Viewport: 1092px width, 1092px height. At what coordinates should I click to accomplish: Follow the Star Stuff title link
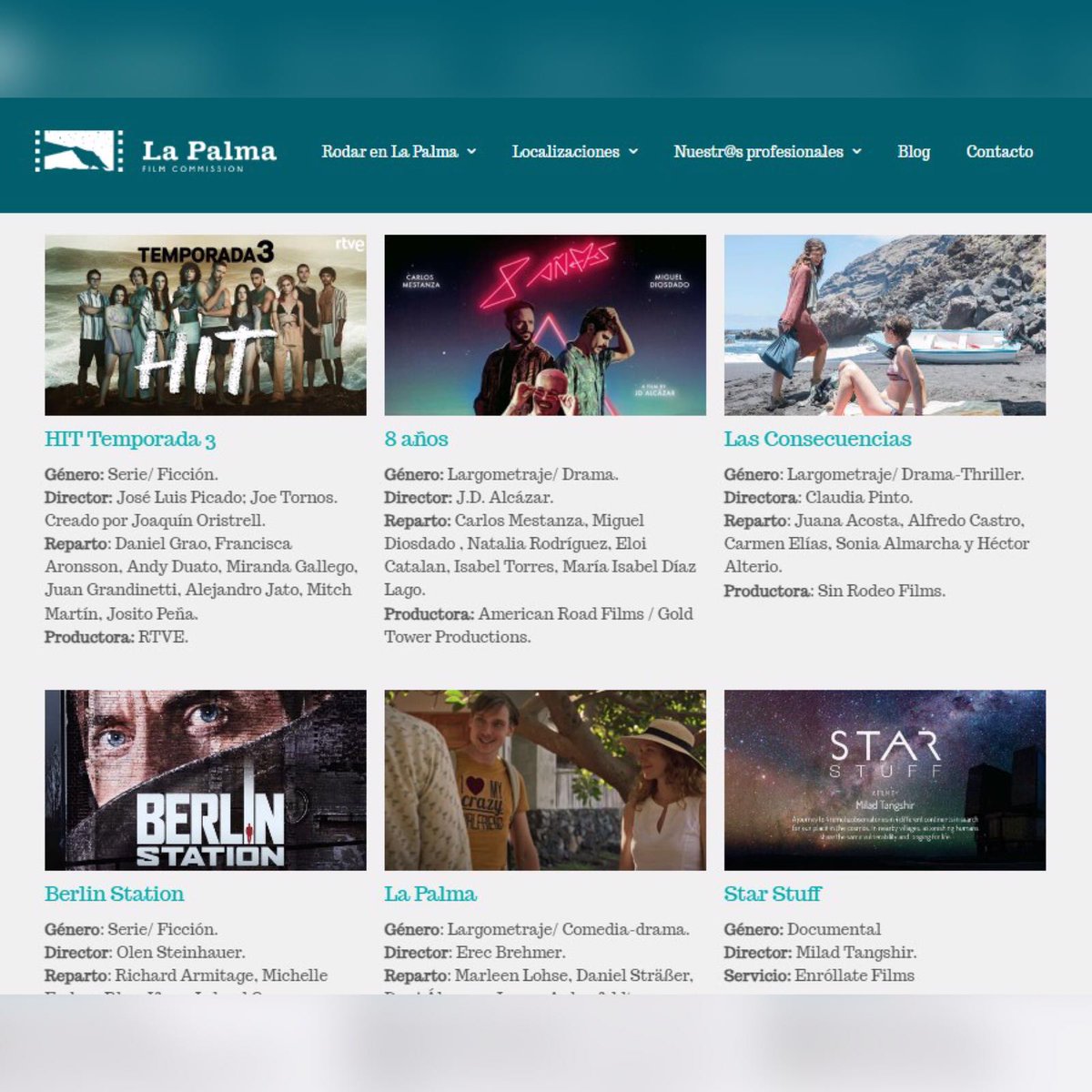click(773, 895)
